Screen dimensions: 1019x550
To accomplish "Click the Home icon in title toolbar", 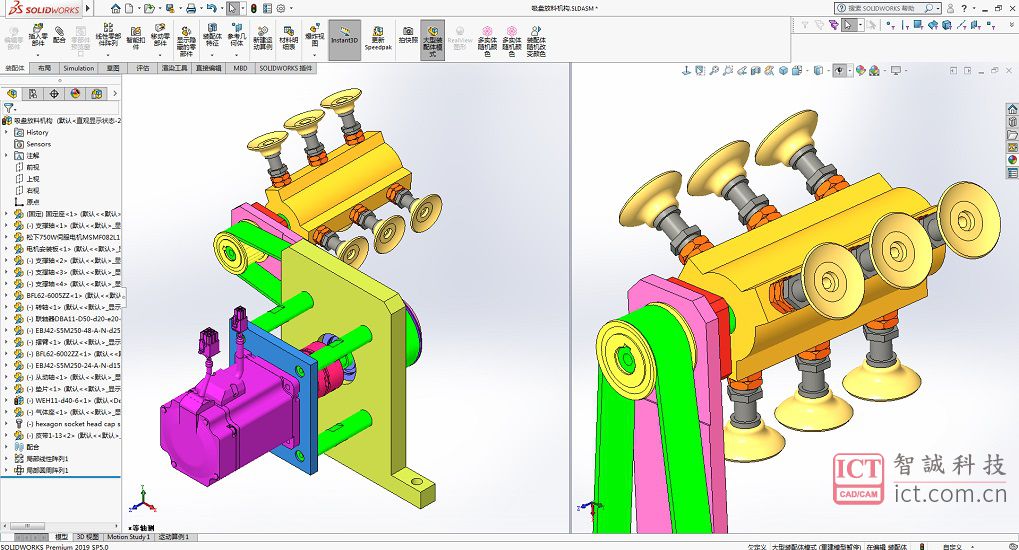I will pos(115,8).
